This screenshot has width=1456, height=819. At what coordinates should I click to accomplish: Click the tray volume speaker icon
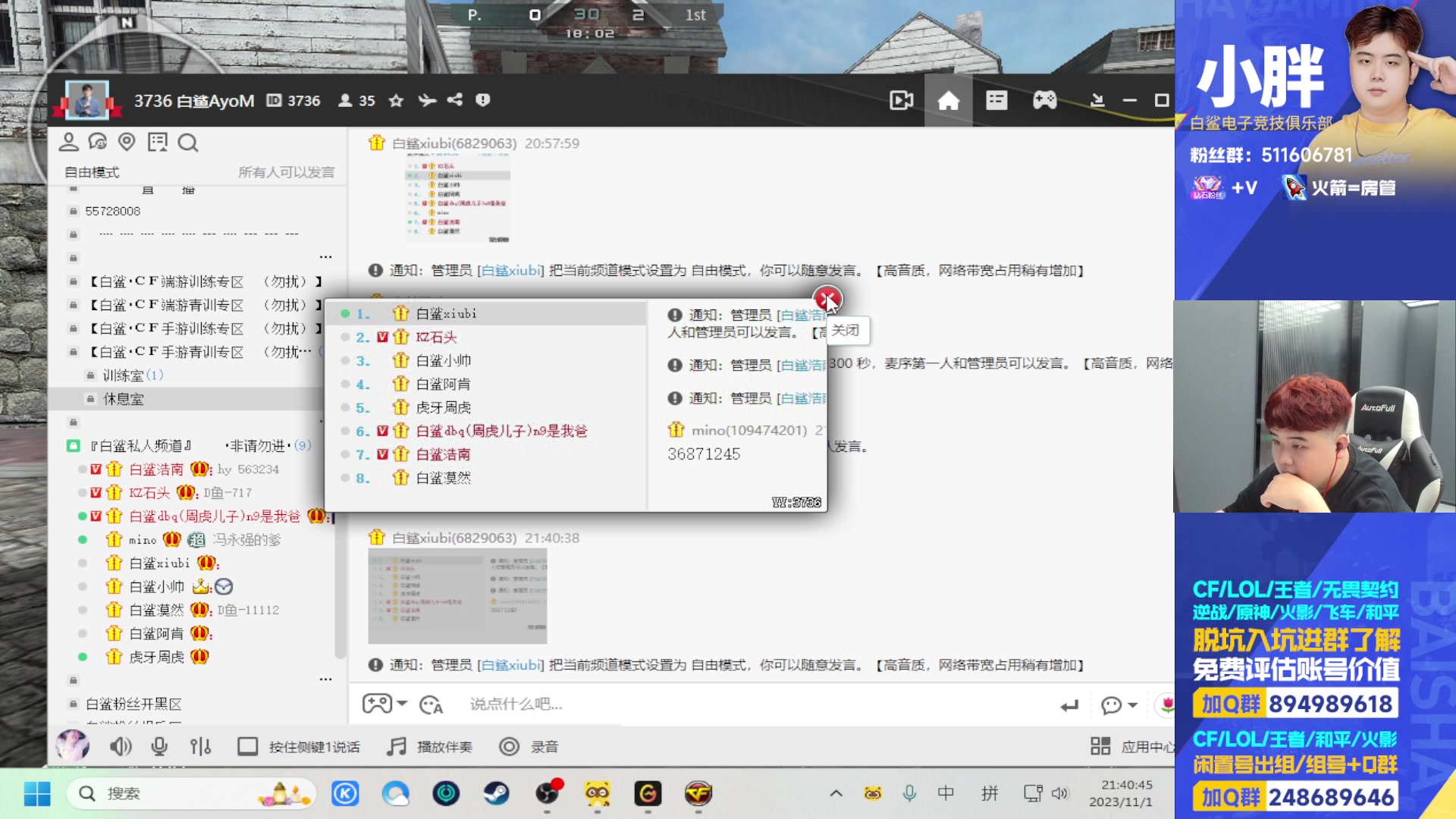coord(1060,794)
